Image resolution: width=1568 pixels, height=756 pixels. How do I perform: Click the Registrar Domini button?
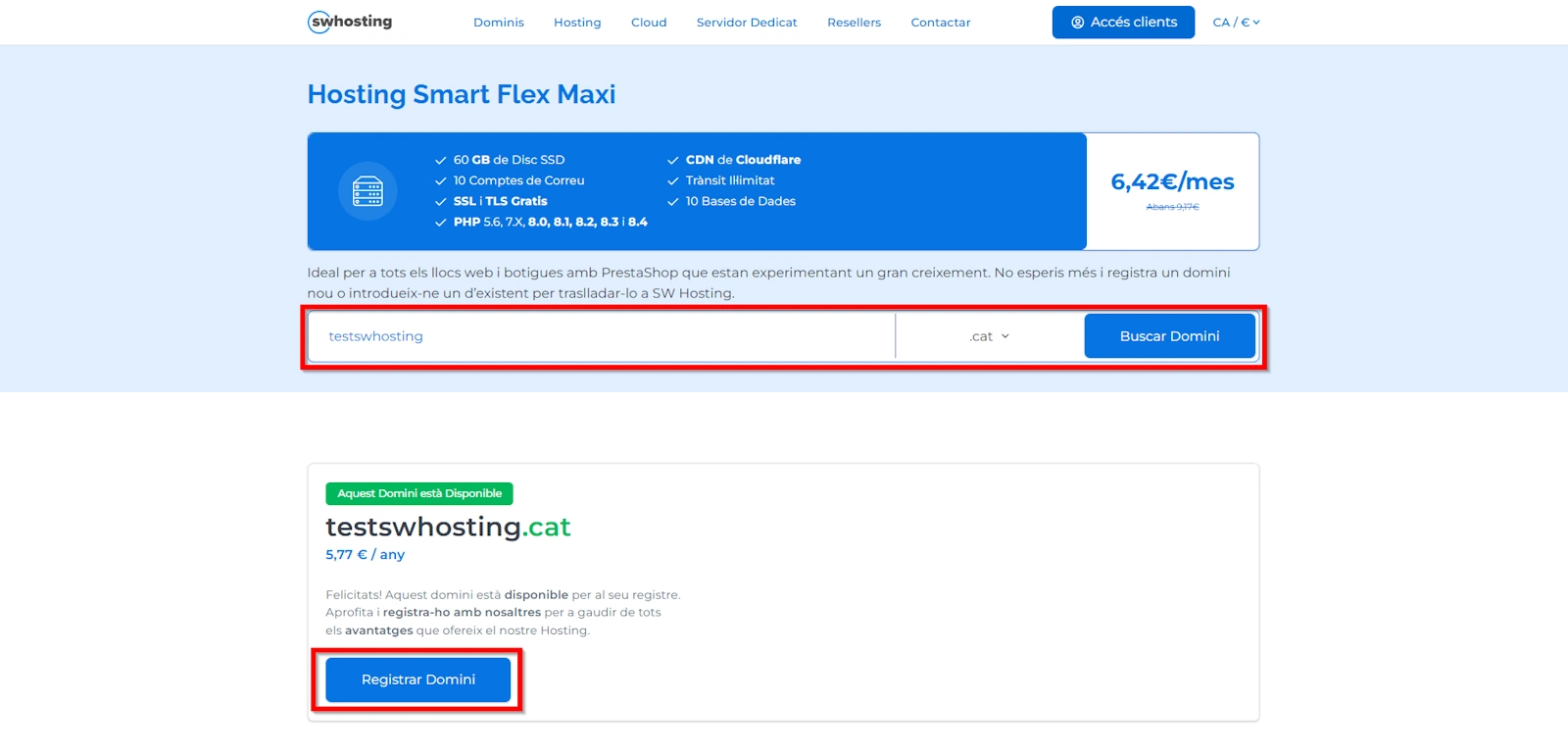[x=418, y=680]
